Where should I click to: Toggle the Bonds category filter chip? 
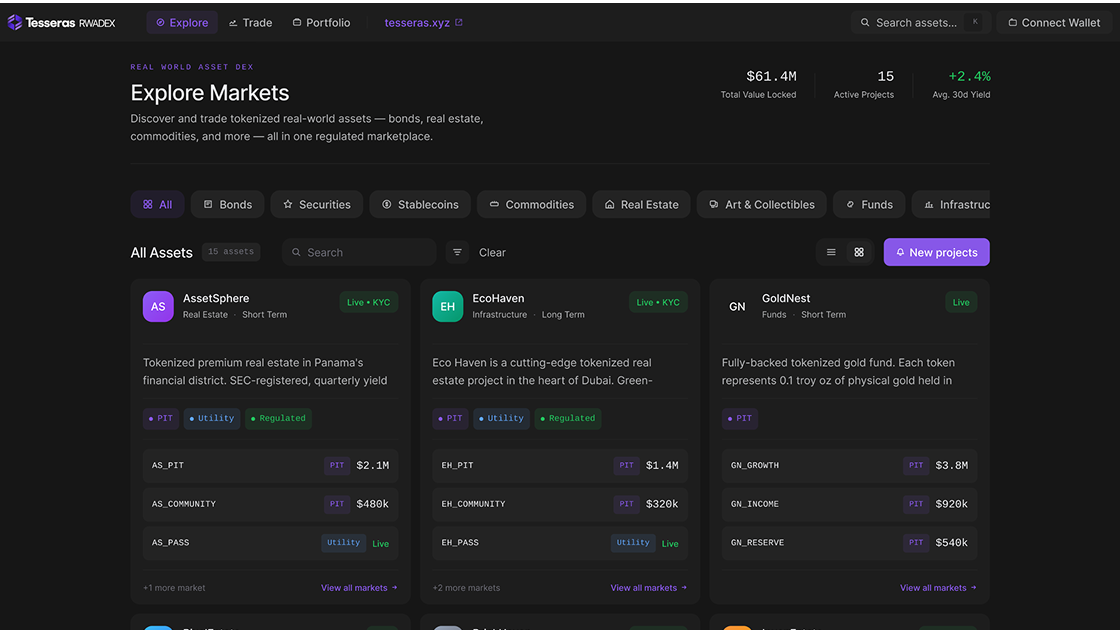227,204
